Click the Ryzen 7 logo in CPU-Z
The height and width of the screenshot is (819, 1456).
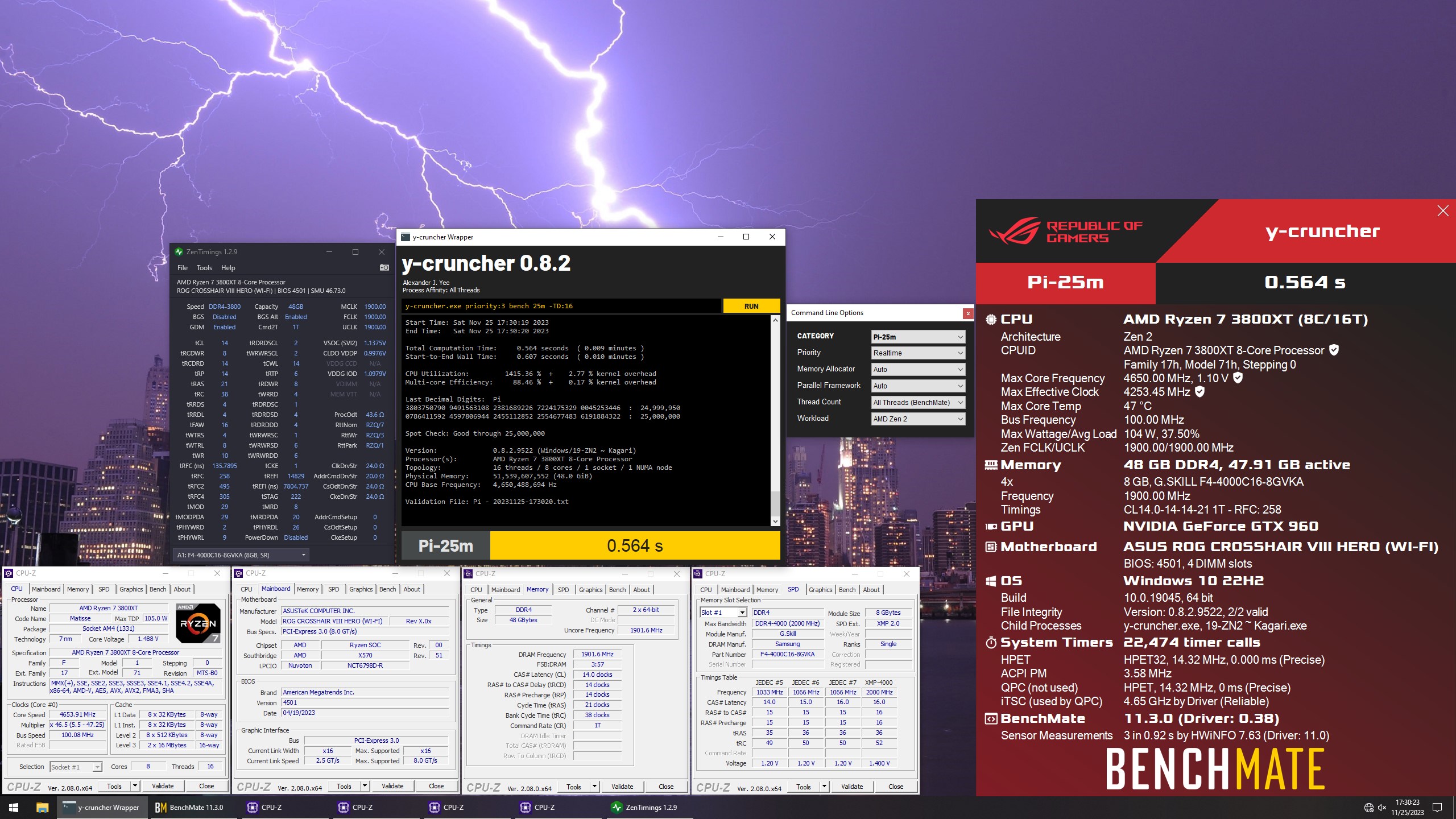pyautogui.click(x=198, y=623)
